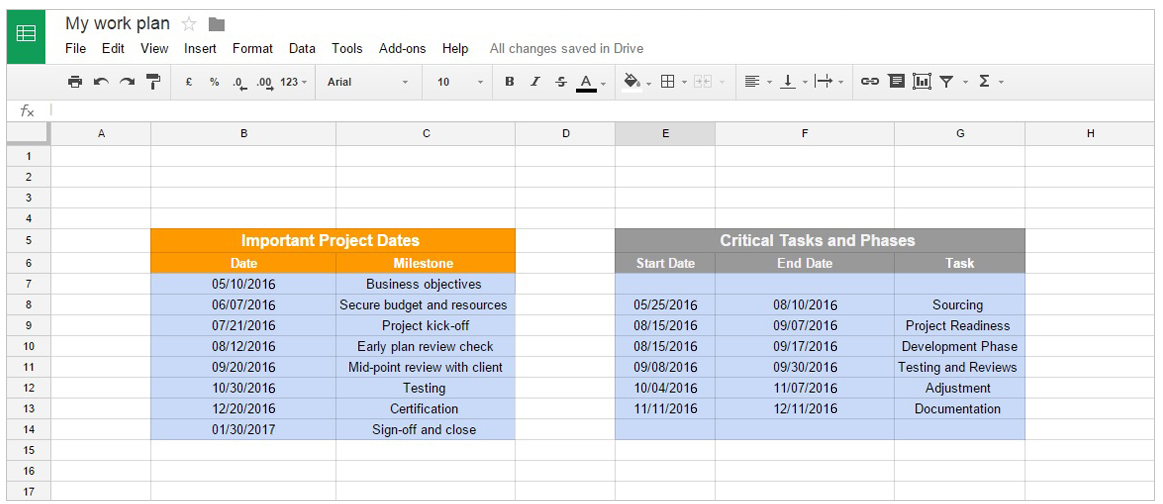The image size is (1163, 504).
Task: Select column E header
Action: tap(665, 133)
